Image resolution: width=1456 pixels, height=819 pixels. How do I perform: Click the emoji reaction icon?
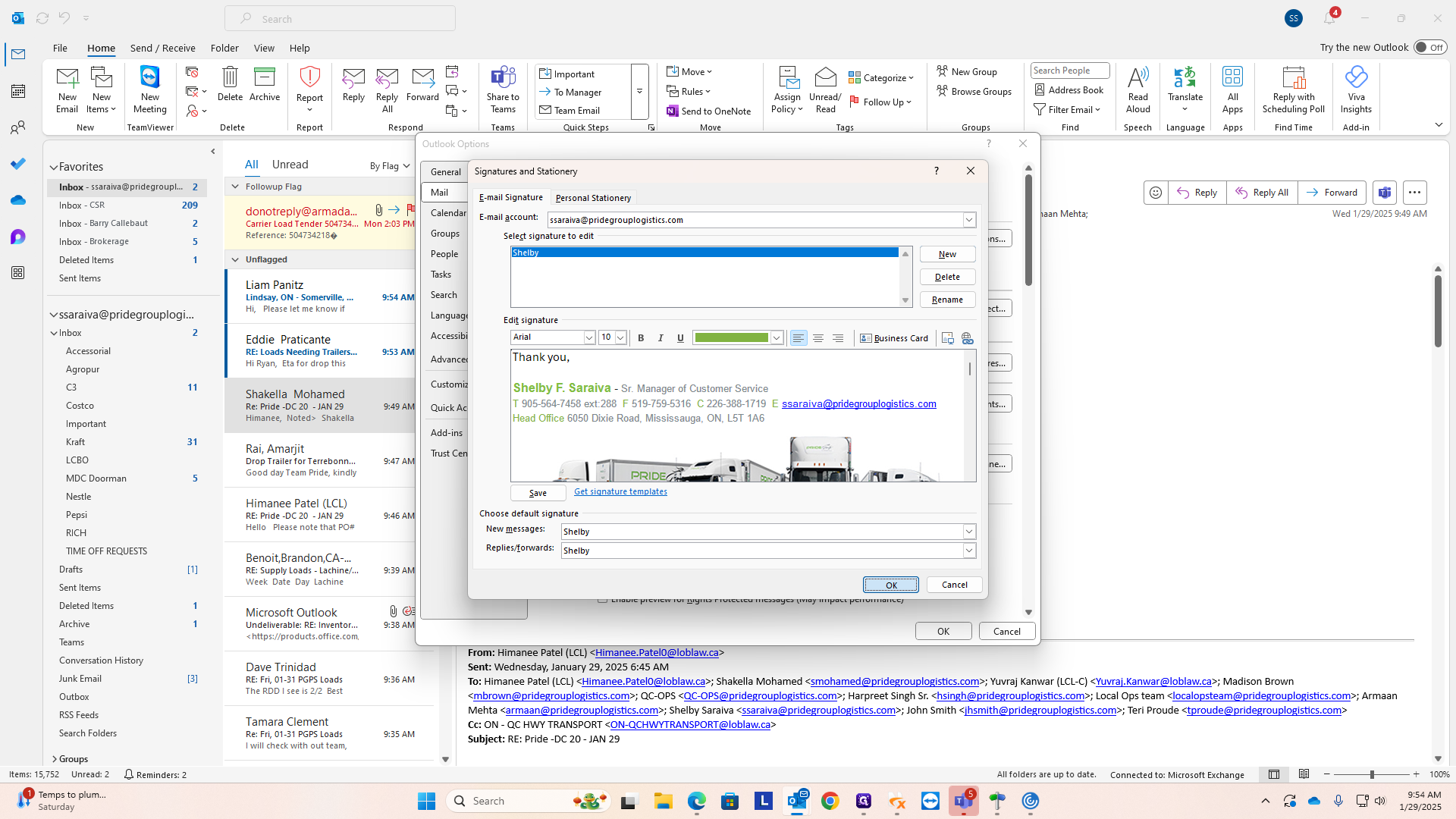[1156, 193]
